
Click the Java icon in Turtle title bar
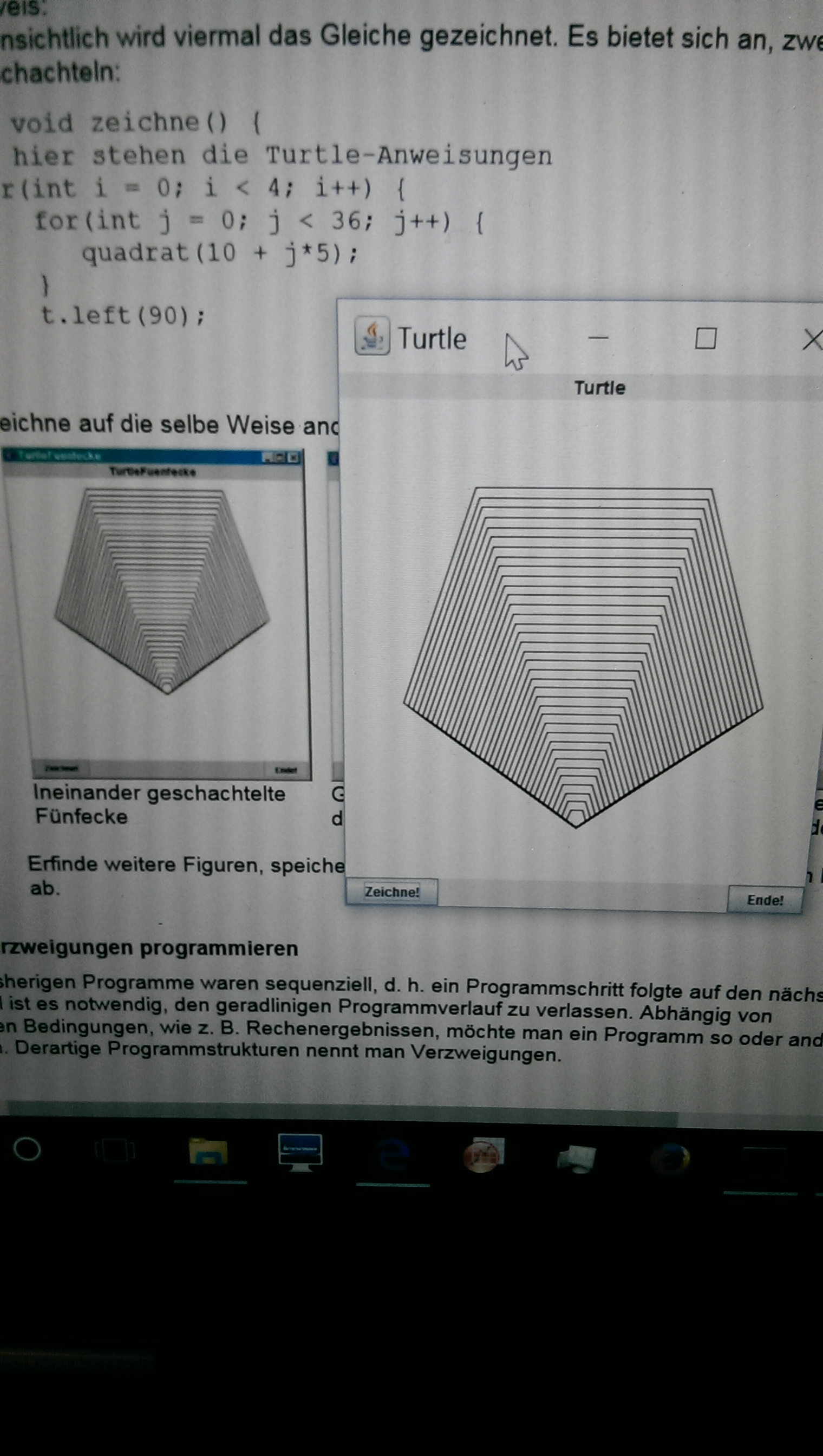click(371, 335)
